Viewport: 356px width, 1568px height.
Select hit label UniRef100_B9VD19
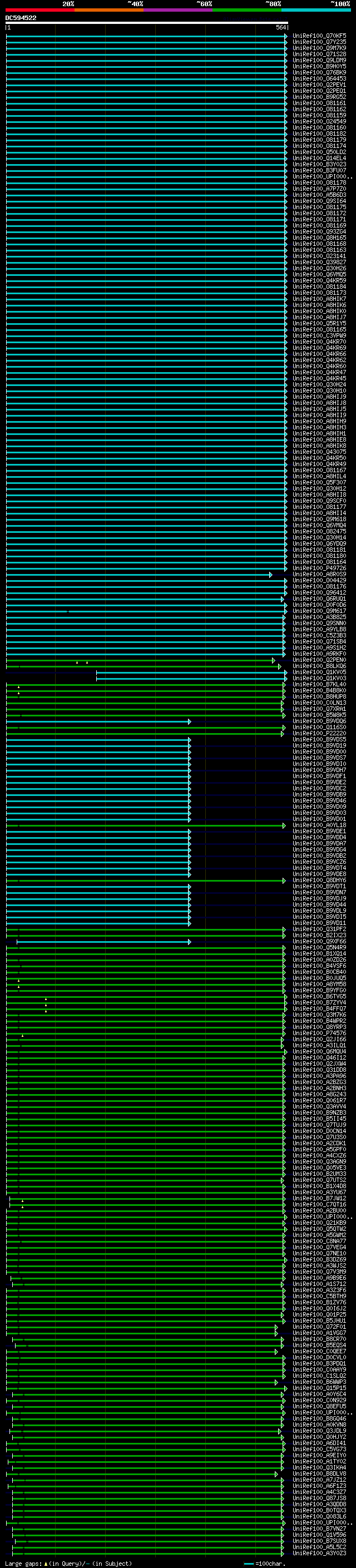point(319,745)
